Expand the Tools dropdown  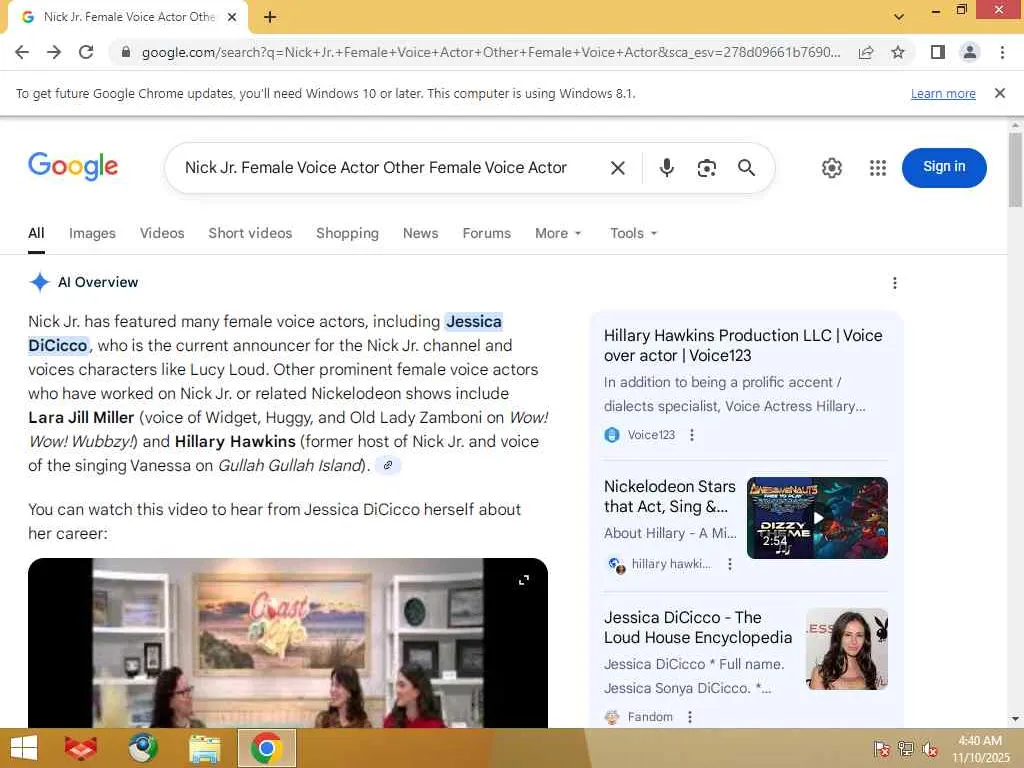[x=633, y=233]
